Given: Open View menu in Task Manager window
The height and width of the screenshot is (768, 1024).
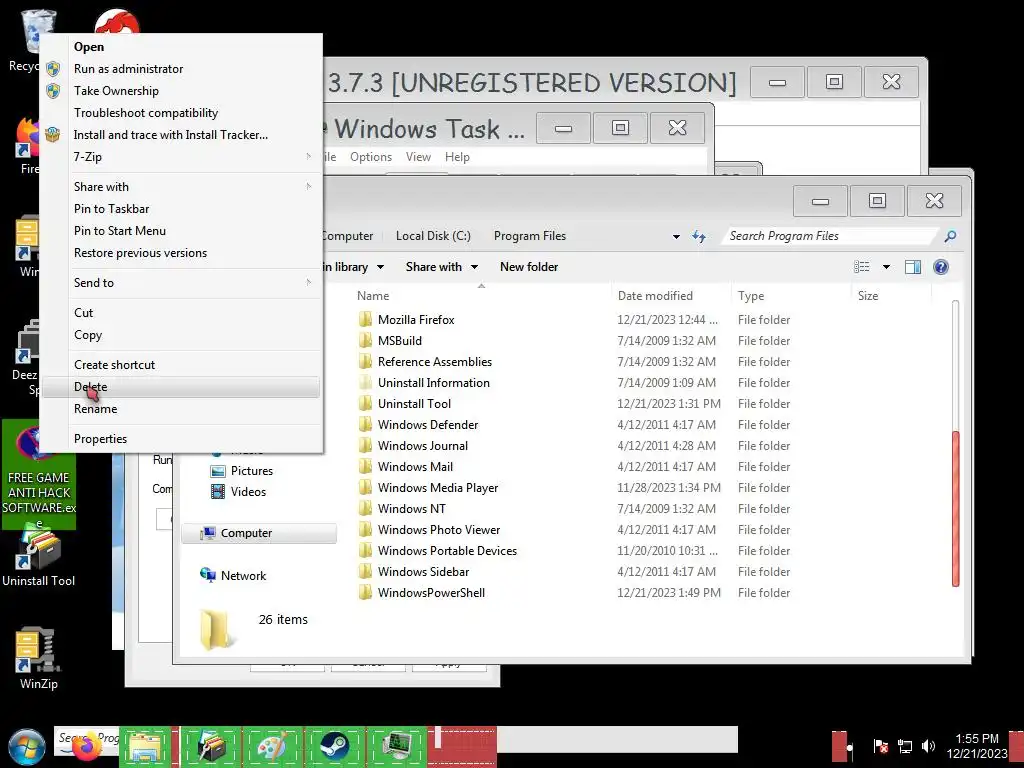Looking at the screenshot, I should [418, 157].
